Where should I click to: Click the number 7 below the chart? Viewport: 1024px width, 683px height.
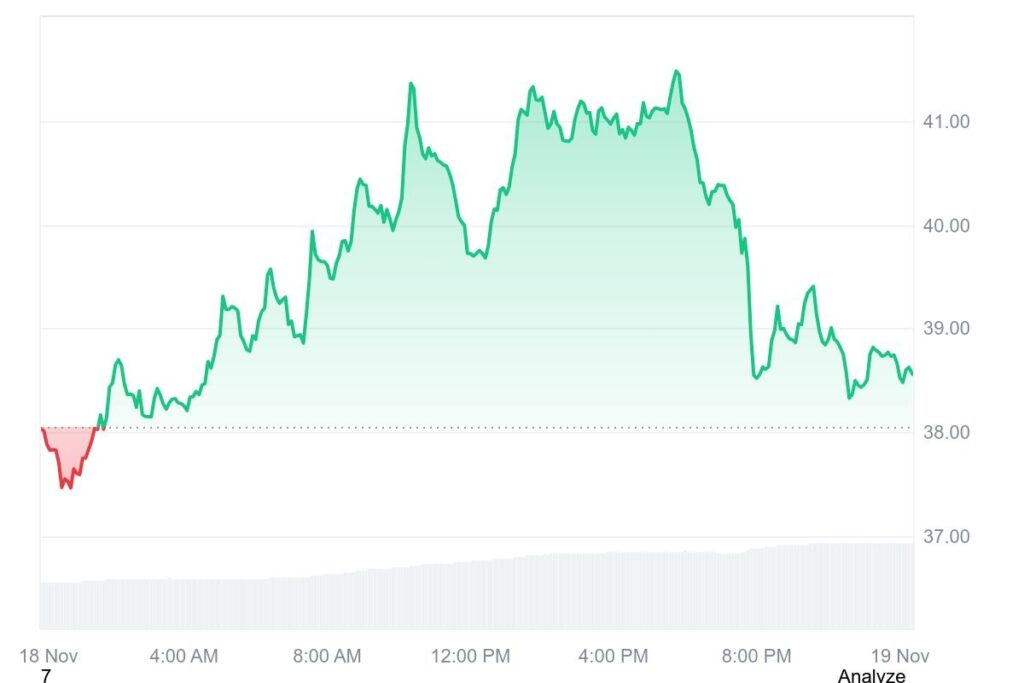45,676
